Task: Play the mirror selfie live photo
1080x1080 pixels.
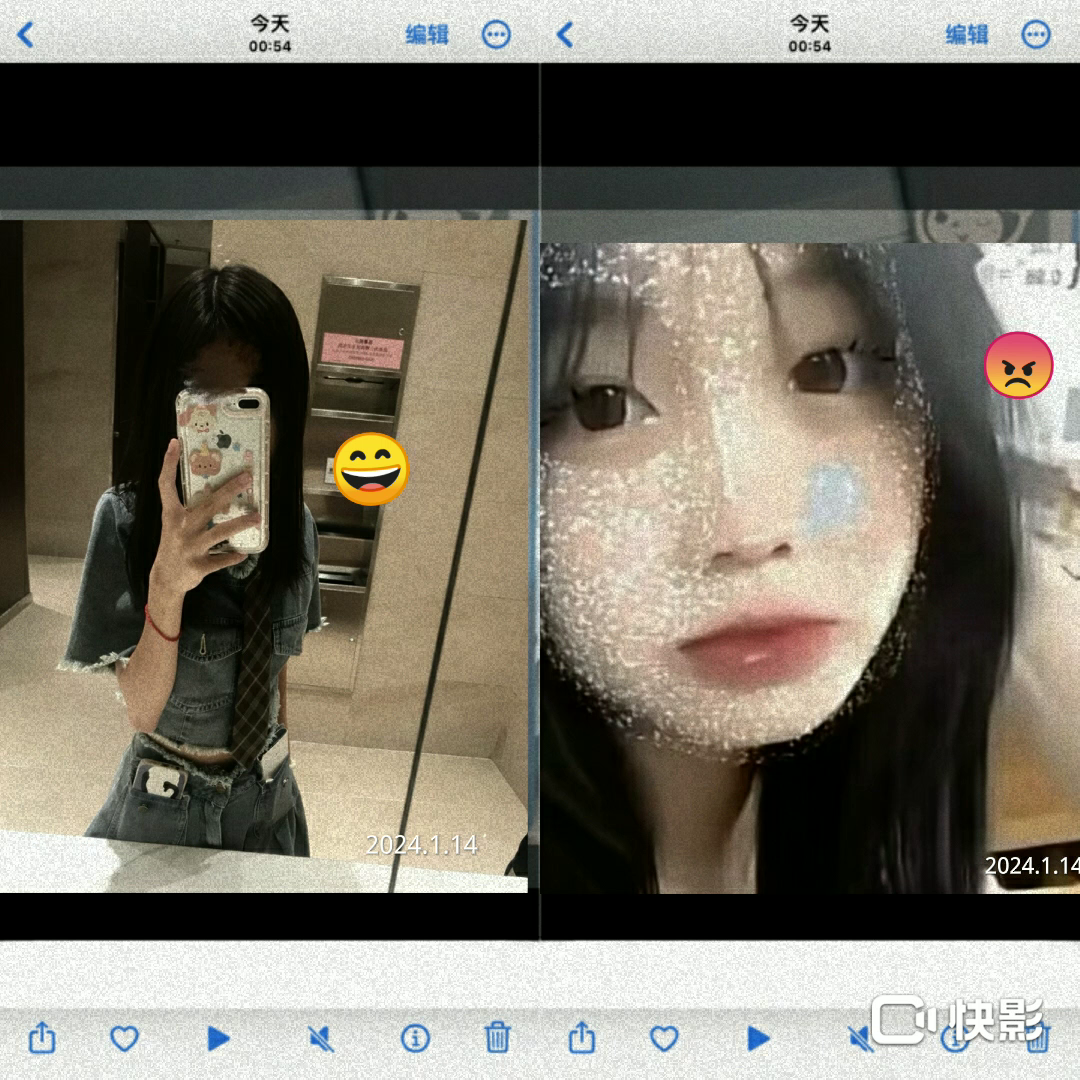Action: click(218, 1038)
